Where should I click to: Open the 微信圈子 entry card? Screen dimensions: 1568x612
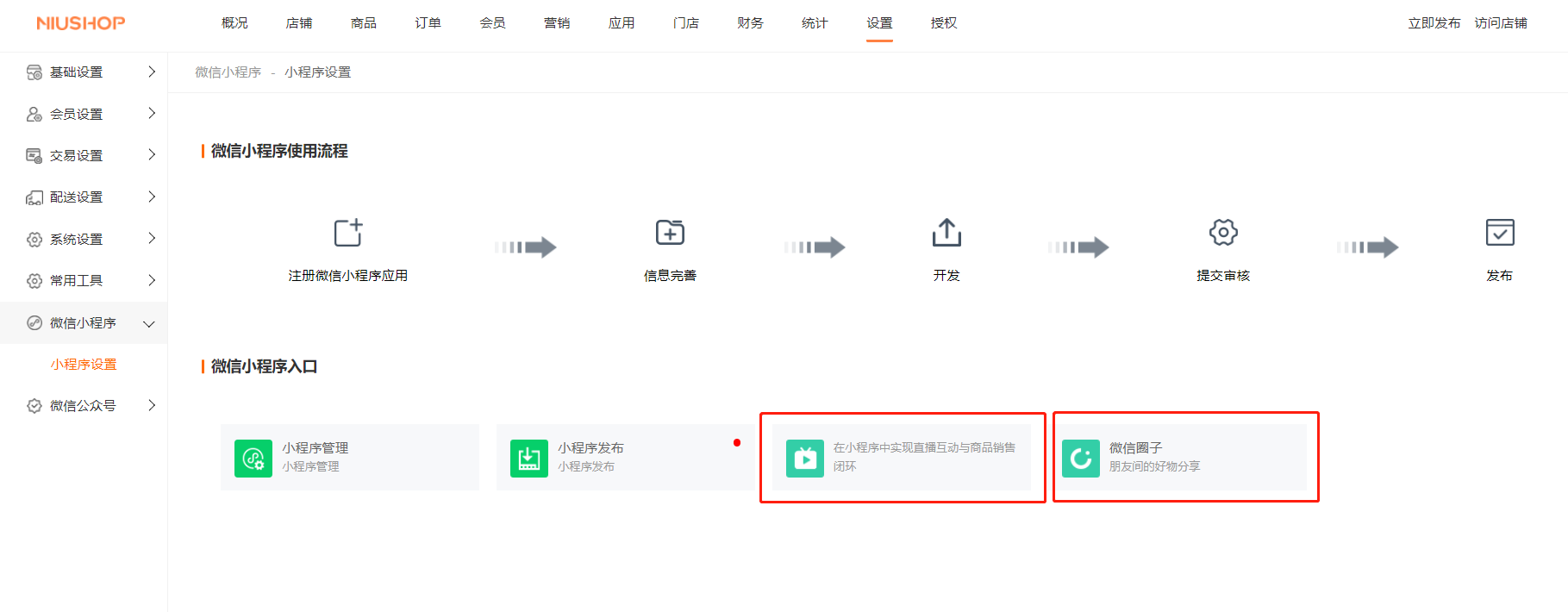click(1178, 458)
